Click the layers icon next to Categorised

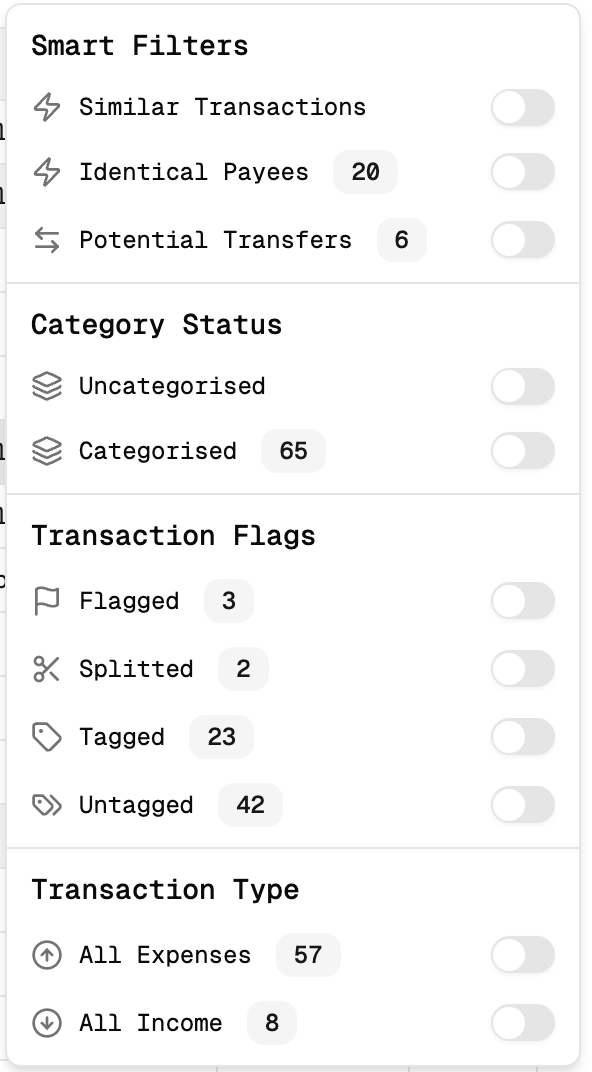[x=46, y=451]
